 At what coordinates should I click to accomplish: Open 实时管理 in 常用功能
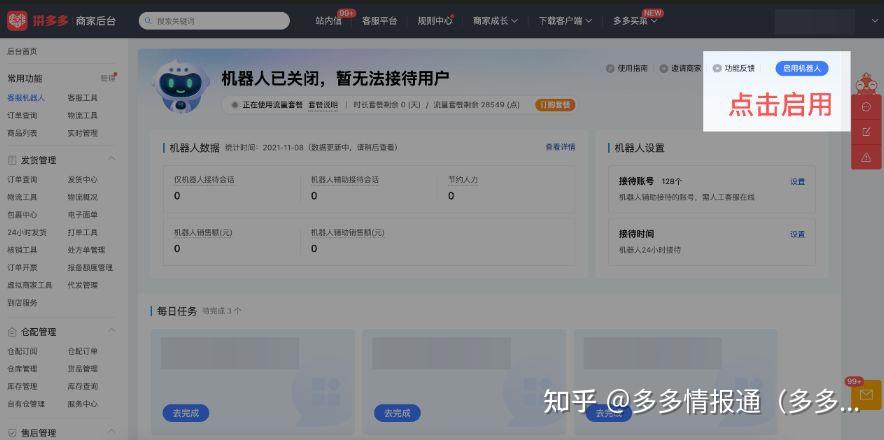(x=82, y=133)
